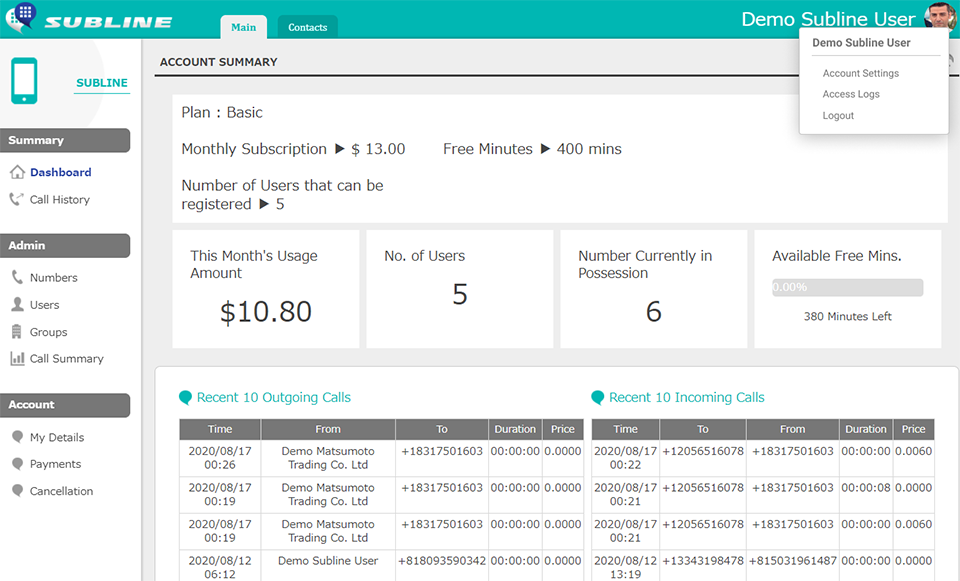Switch to the Contacts tab
Image resolution: width=960 pixels, height=581 pixels.
pos(307,27)
